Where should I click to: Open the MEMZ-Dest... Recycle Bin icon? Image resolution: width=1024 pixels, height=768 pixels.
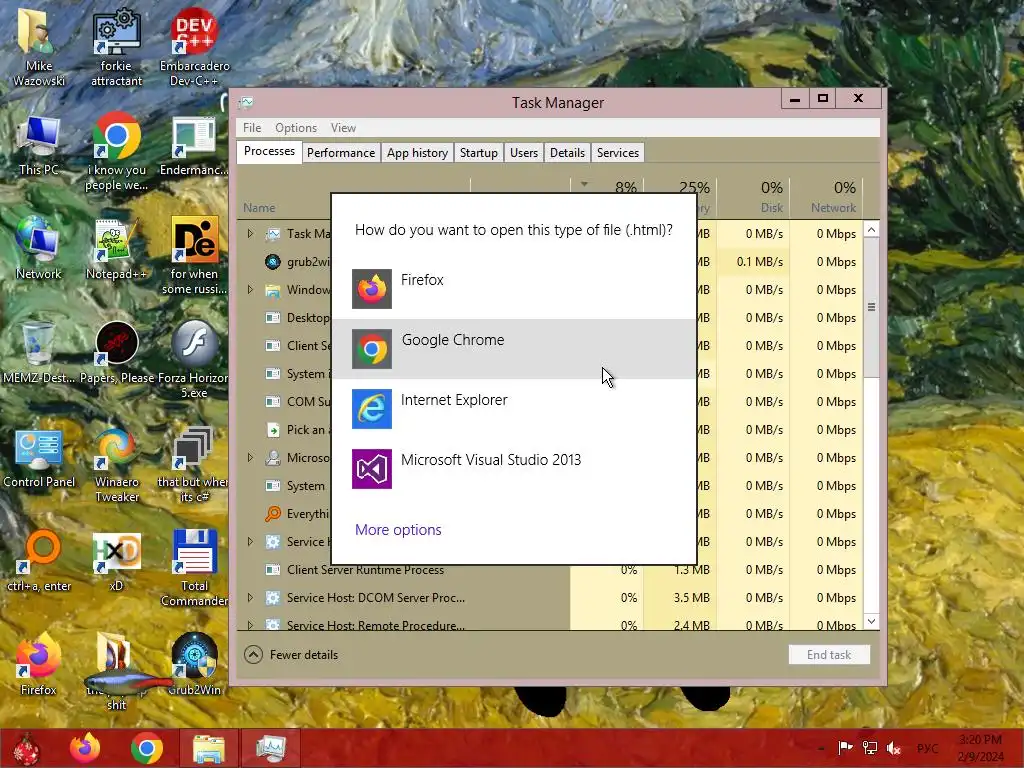tap(39, 351)
